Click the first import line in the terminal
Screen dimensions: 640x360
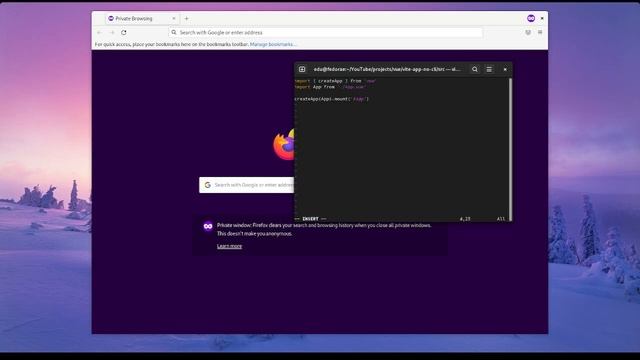pos(335,81)
